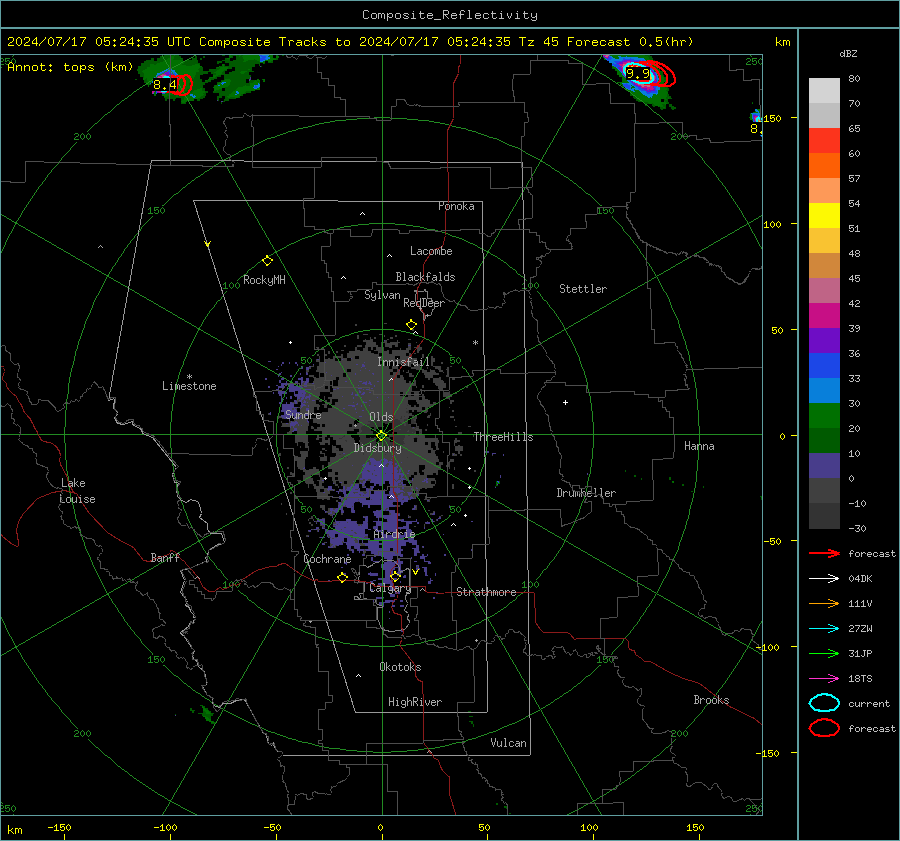Click the red forecast ellipse legend icon
900x841 pixels.
coord(824,728)
